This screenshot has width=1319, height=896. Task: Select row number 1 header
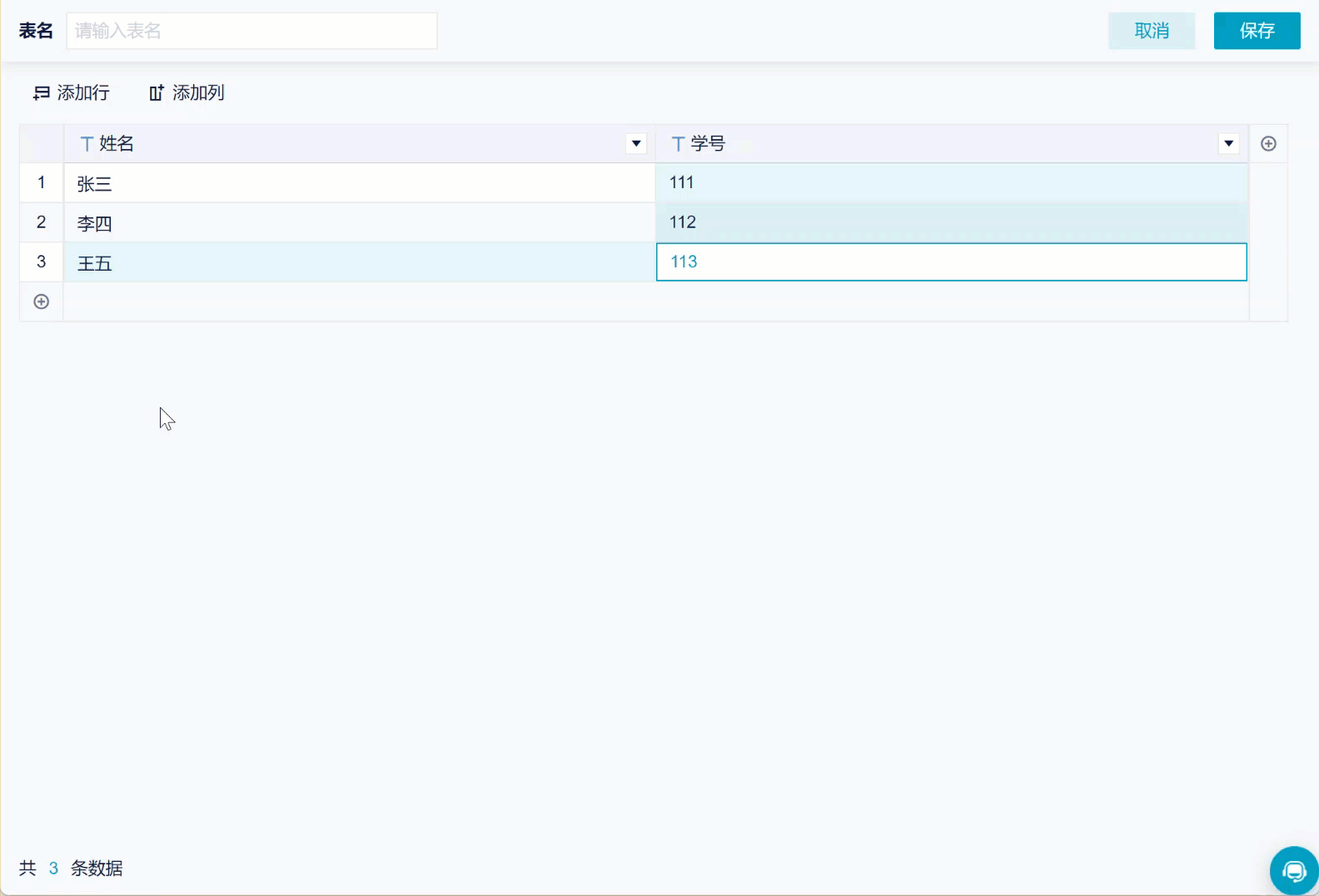(41, 183)
